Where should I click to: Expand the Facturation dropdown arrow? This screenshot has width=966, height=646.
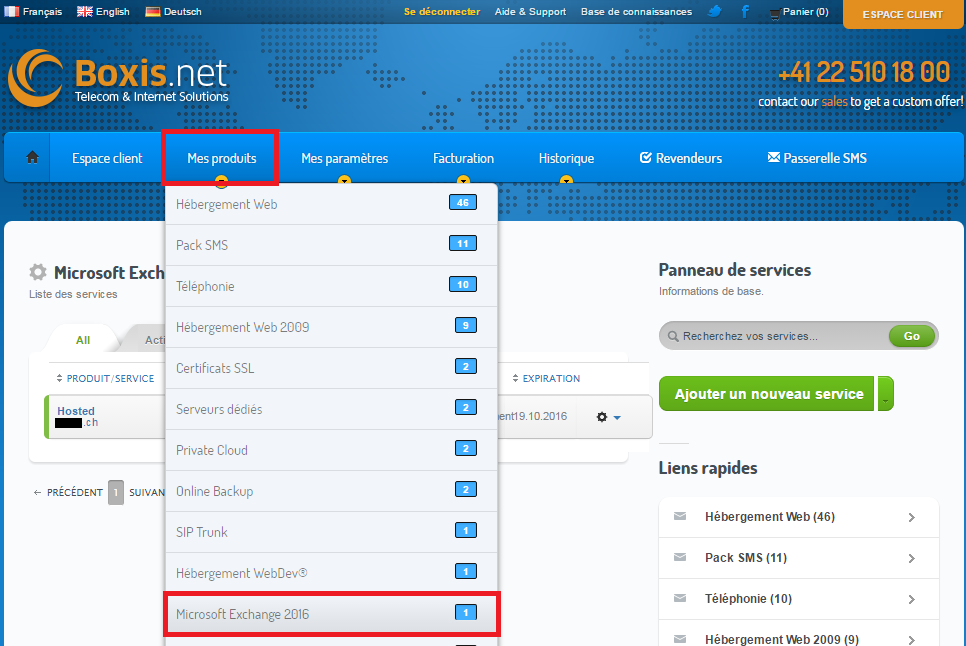[463, 180]
